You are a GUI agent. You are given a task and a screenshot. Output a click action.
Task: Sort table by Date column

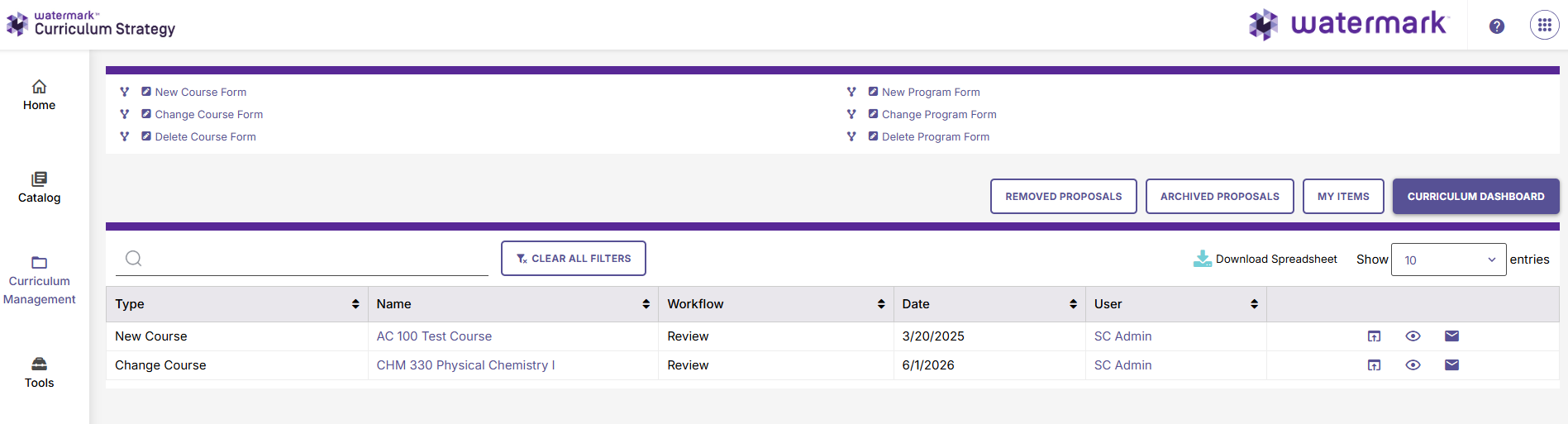point(1073,304)
